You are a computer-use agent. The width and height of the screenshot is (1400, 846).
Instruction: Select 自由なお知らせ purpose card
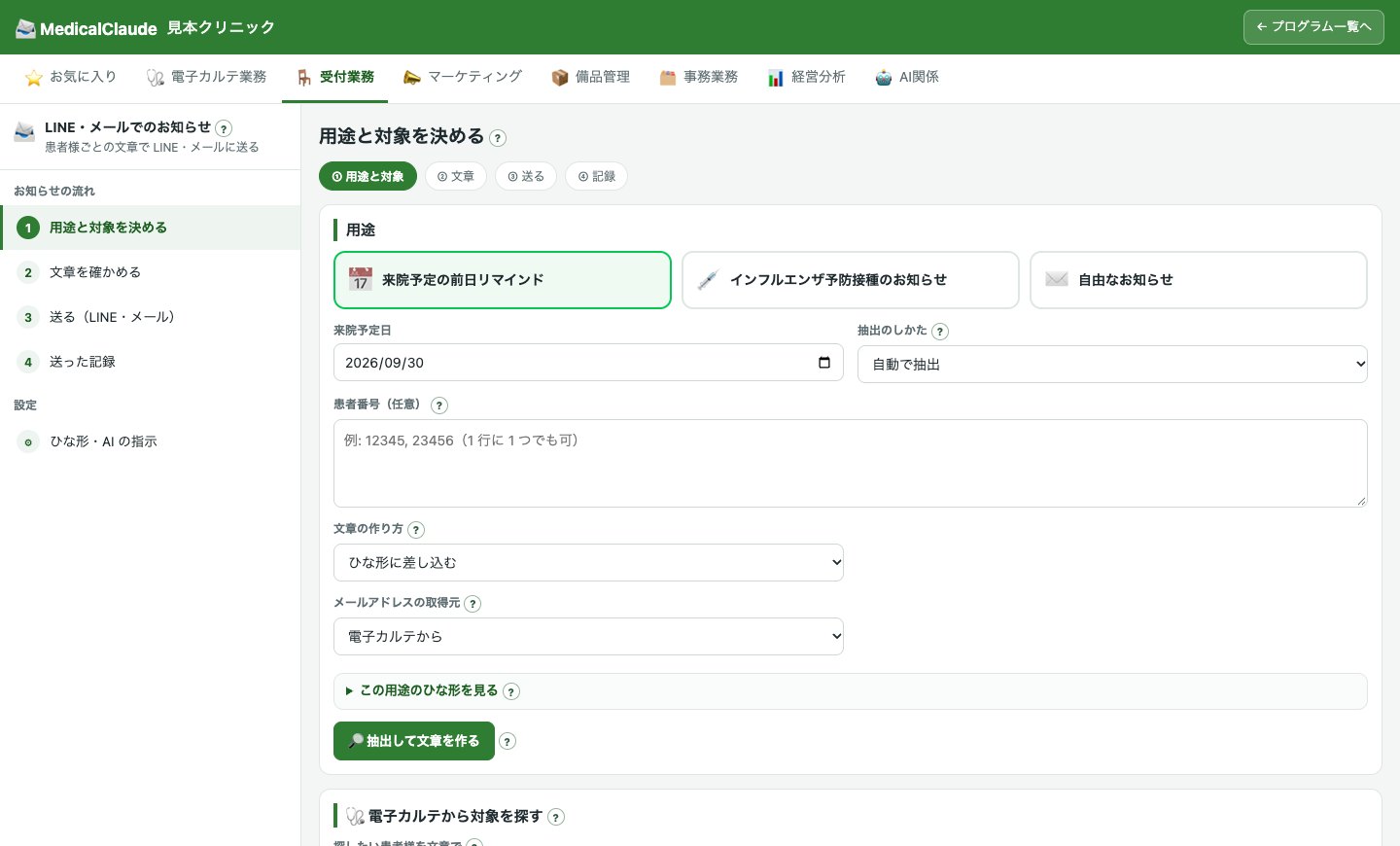[1199, 280]
